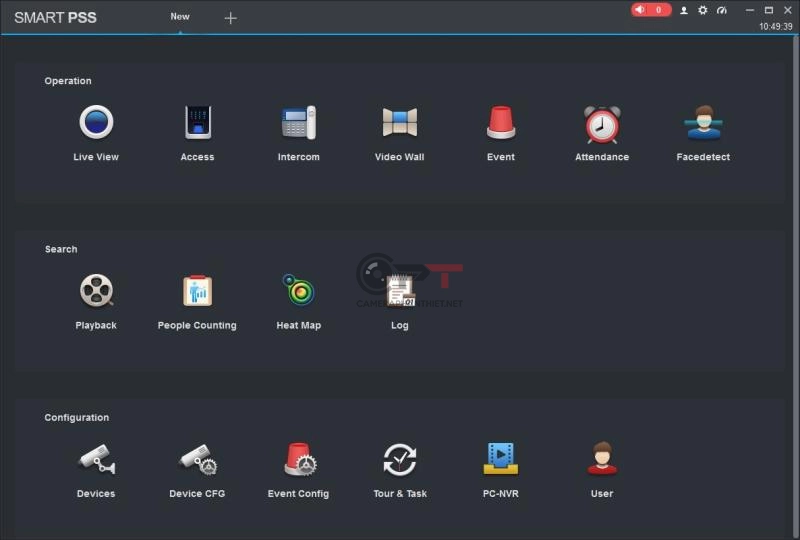The image size is (800, 540).
Task: Open the Event Config module
Action: (x=298, y=460)
